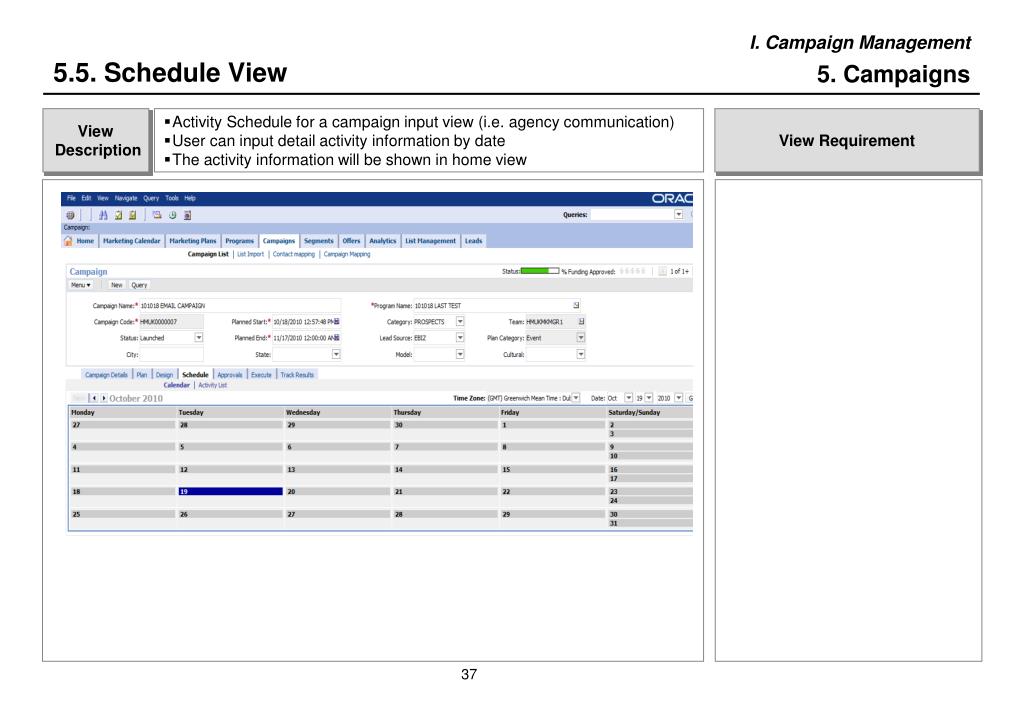Open the Execute sub-tab

coord(261,375)
